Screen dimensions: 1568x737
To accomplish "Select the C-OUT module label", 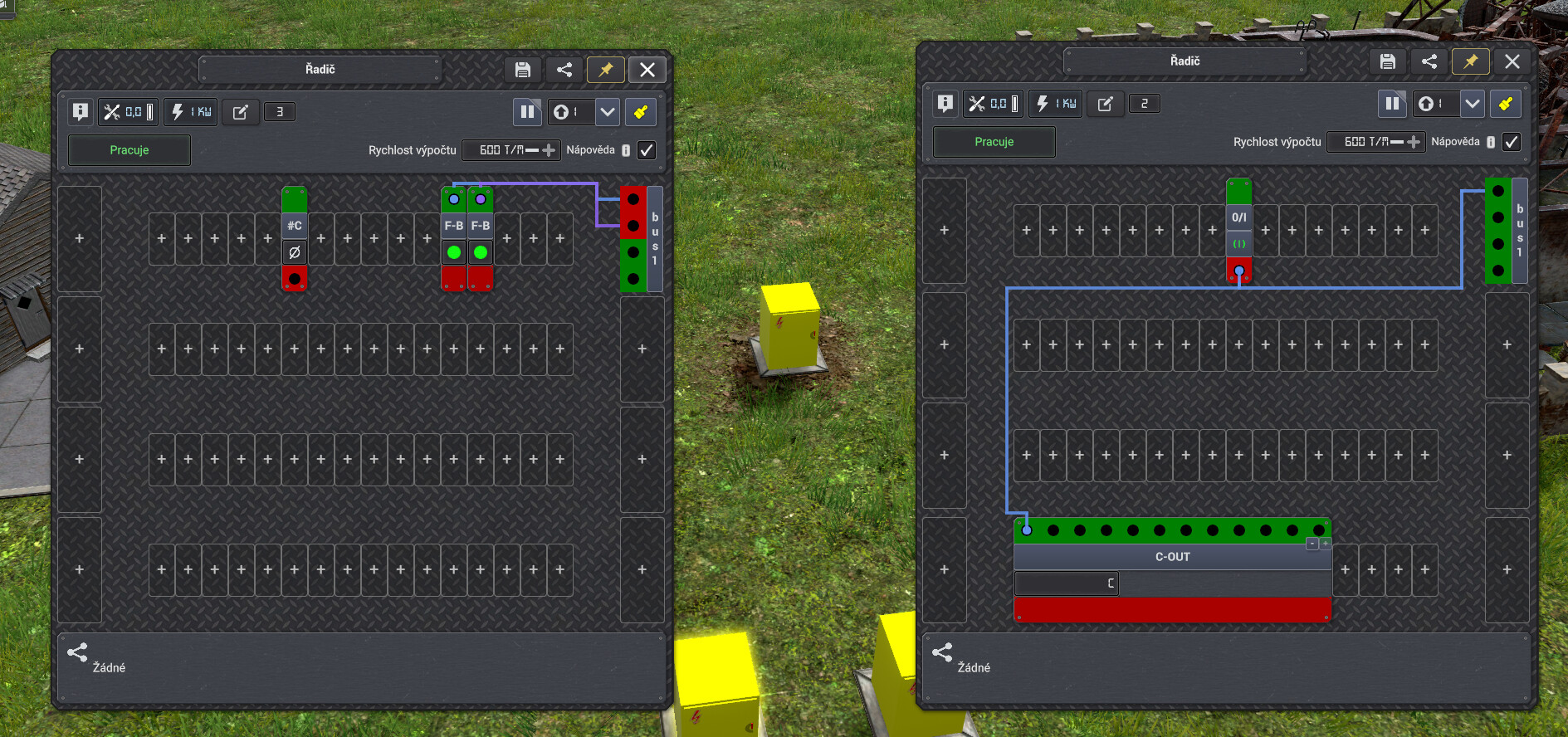I will [x=1172, y=557].
